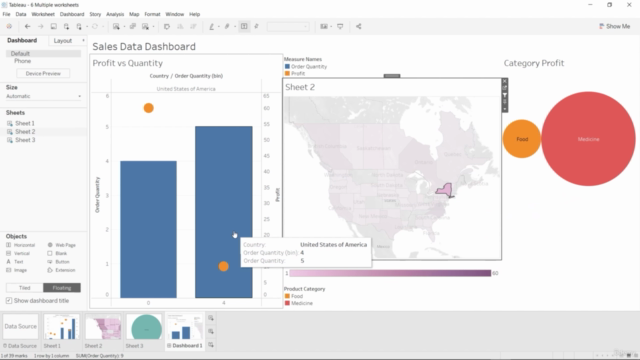Viewport: 640px width, 360px height.
Task: Select the Floating layout option
Action: 62,288
